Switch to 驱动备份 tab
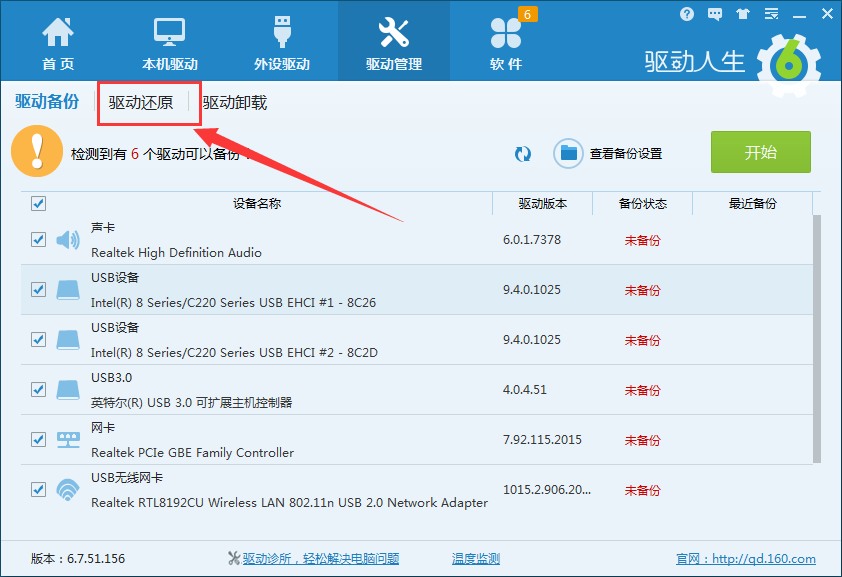This screenshot has width=842, height=577. point(47,101)
